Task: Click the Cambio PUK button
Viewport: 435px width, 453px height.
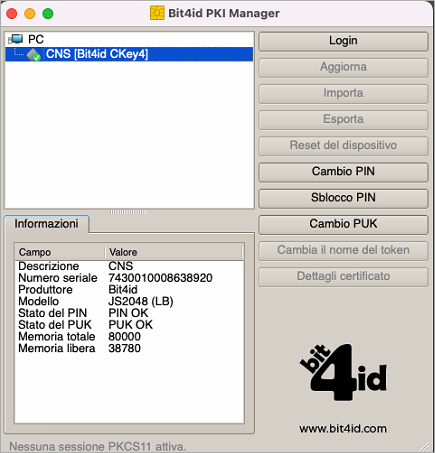Action: [343, 224]
